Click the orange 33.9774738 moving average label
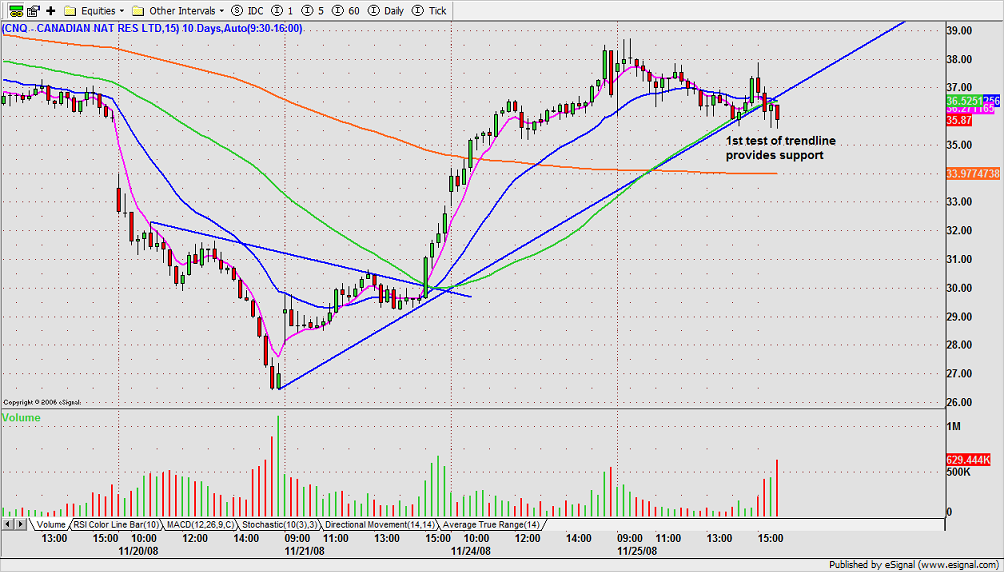This screenshot has width=1004, height=572. 972,174
